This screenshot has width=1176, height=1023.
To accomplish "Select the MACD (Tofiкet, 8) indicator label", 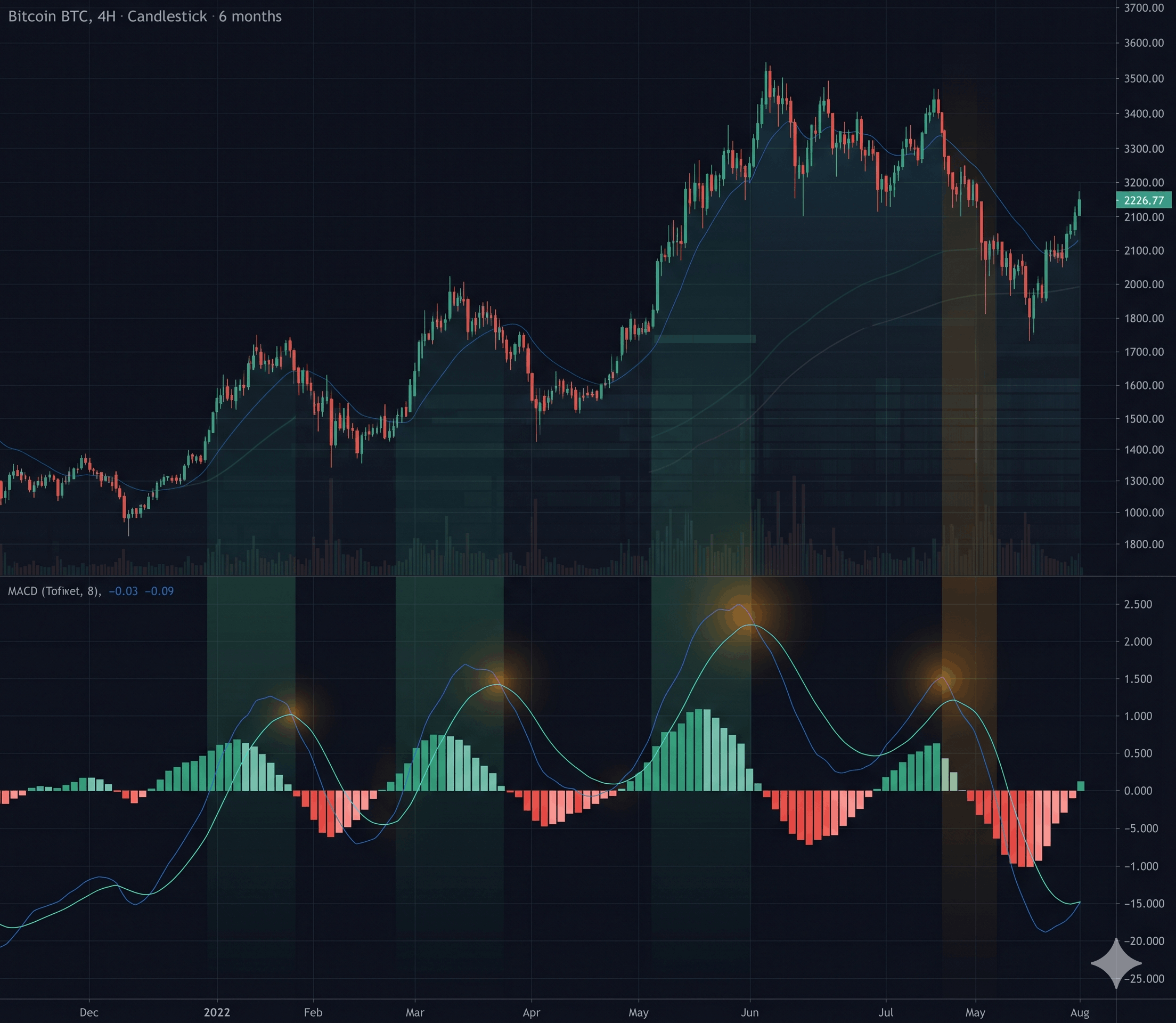I will coord(54,591).
